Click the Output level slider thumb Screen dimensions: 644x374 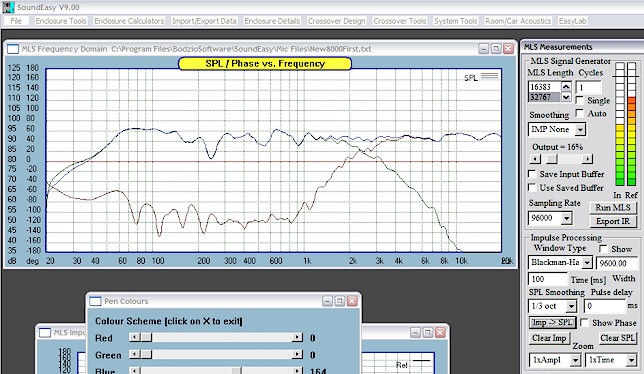point(552,159)
